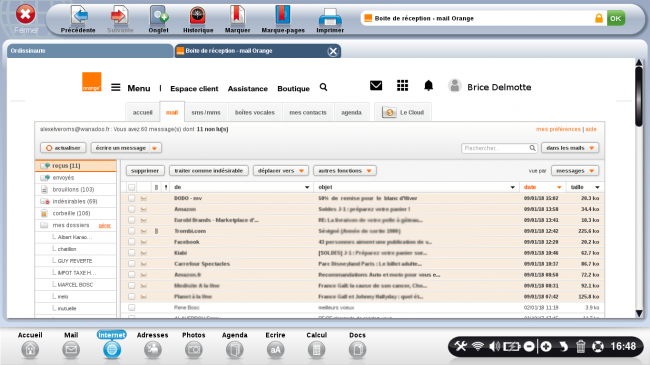Select the Facebook email checkbox
This screenshot has width=650, height=365.
coord(131,242)
